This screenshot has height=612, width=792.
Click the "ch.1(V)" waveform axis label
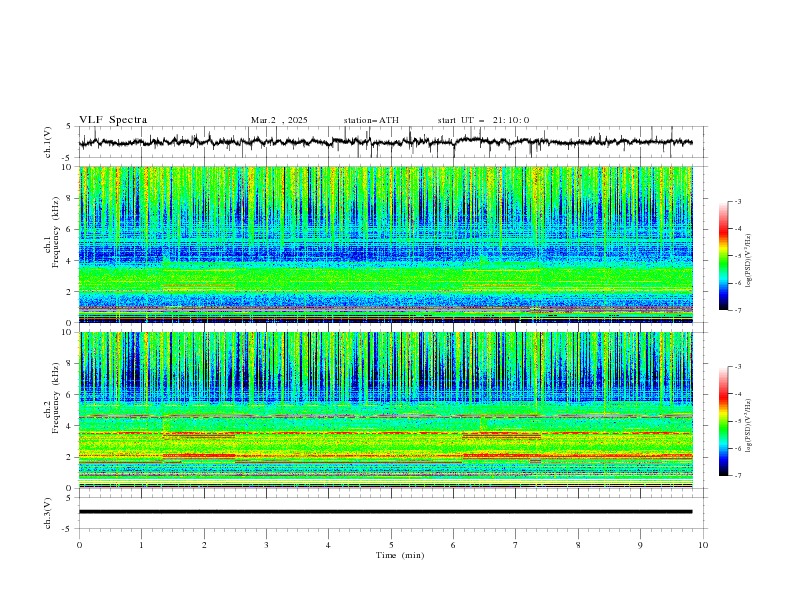[48, 142]
